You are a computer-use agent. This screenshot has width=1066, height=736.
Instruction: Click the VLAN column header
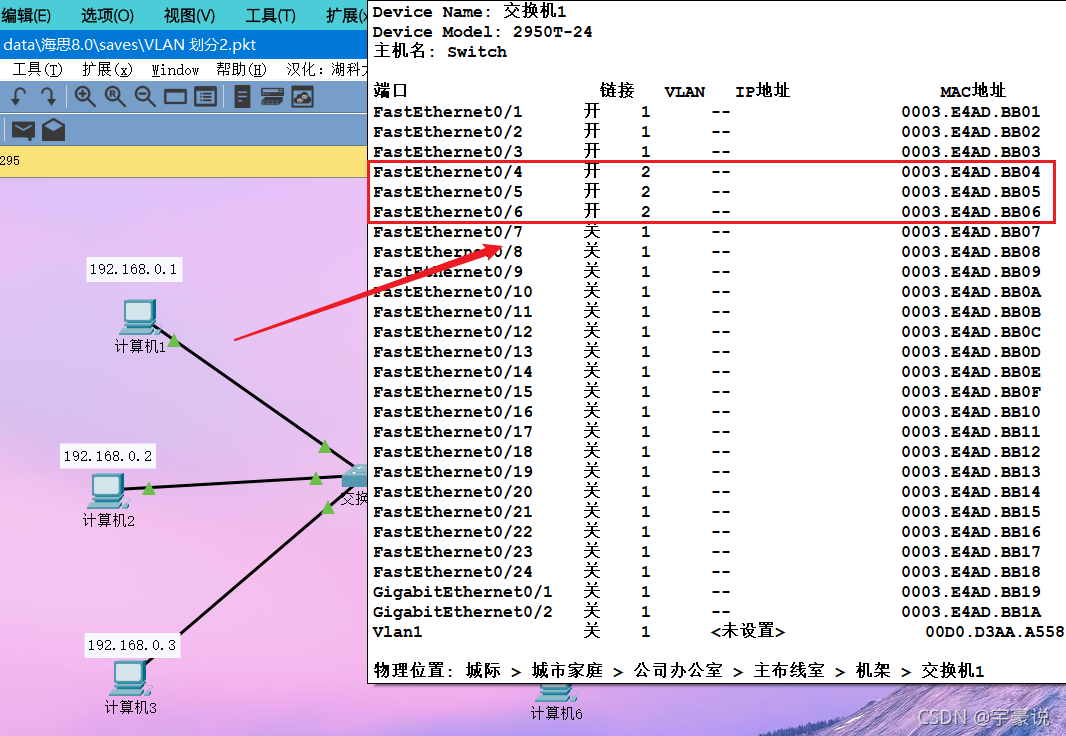tap(685, 92)
